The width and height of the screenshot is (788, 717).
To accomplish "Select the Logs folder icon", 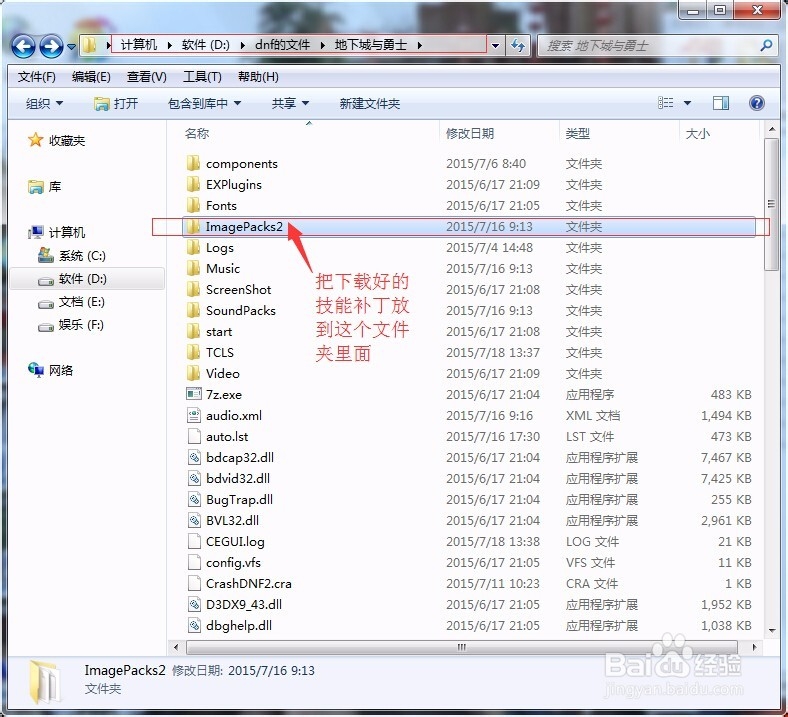I will (x=193, y=247).
